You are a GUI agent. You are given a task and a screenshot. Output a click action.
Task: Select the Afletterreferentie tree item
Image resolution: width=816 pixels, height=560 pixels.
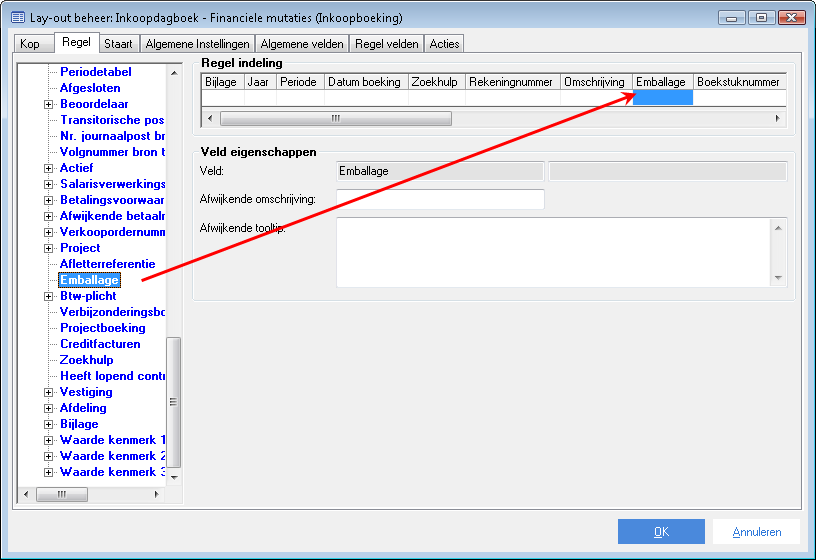(x=107, y=264)
